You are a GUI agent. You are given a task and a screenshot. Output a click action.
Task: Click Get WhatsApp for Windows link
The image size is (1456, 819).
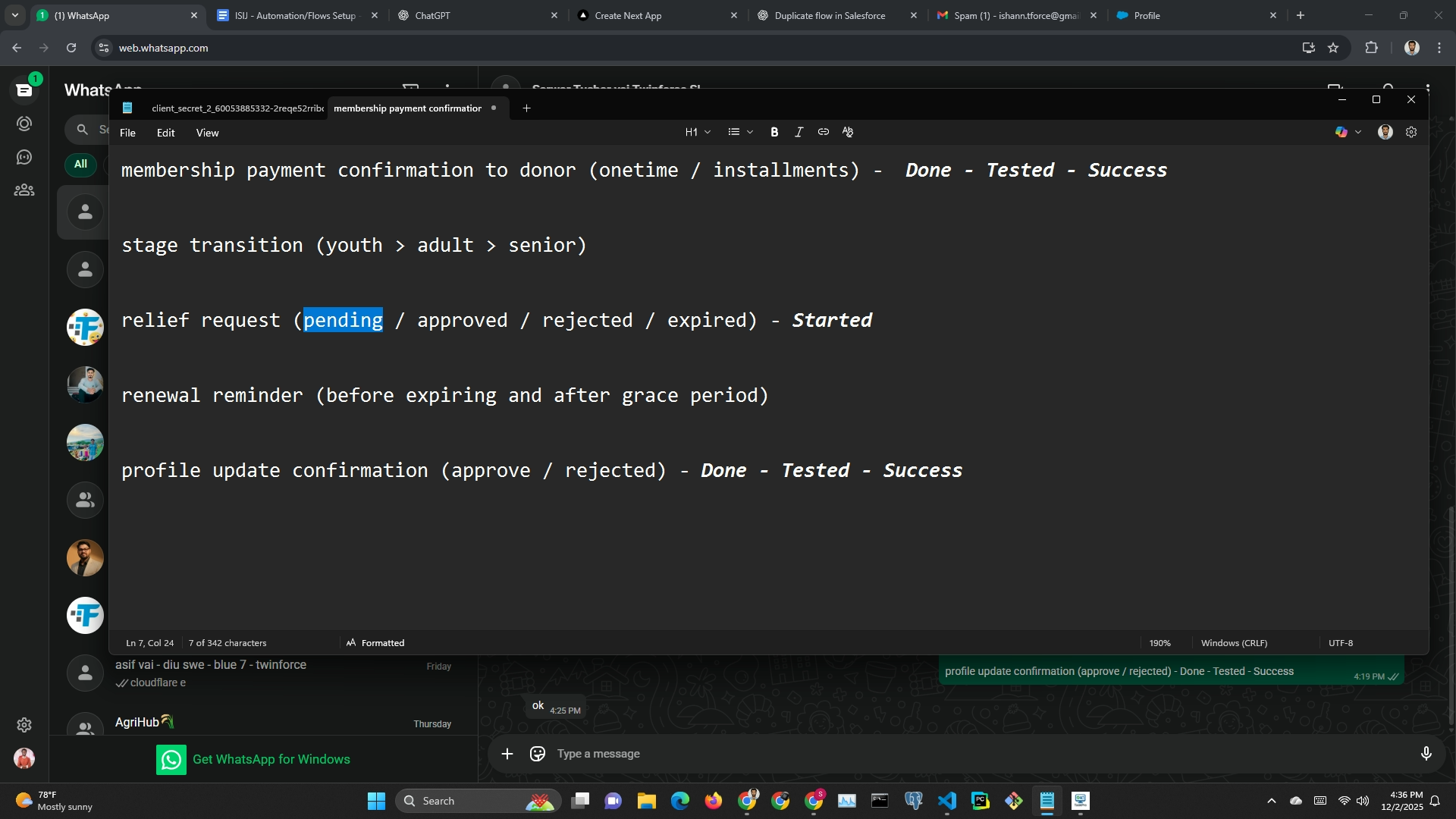[271, 759]
